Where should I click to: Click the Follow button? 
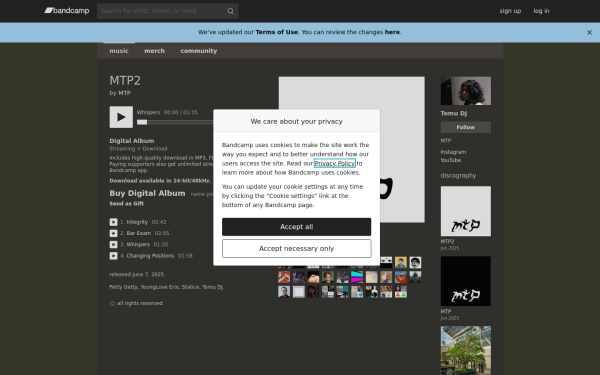pyautogui.click(x=466, y=127)
